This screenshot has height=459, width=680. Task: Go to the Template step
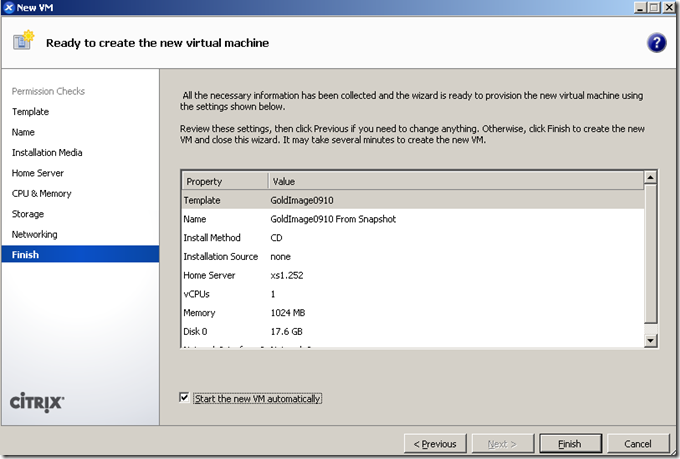pyautogui.click(x=30, y=111)
